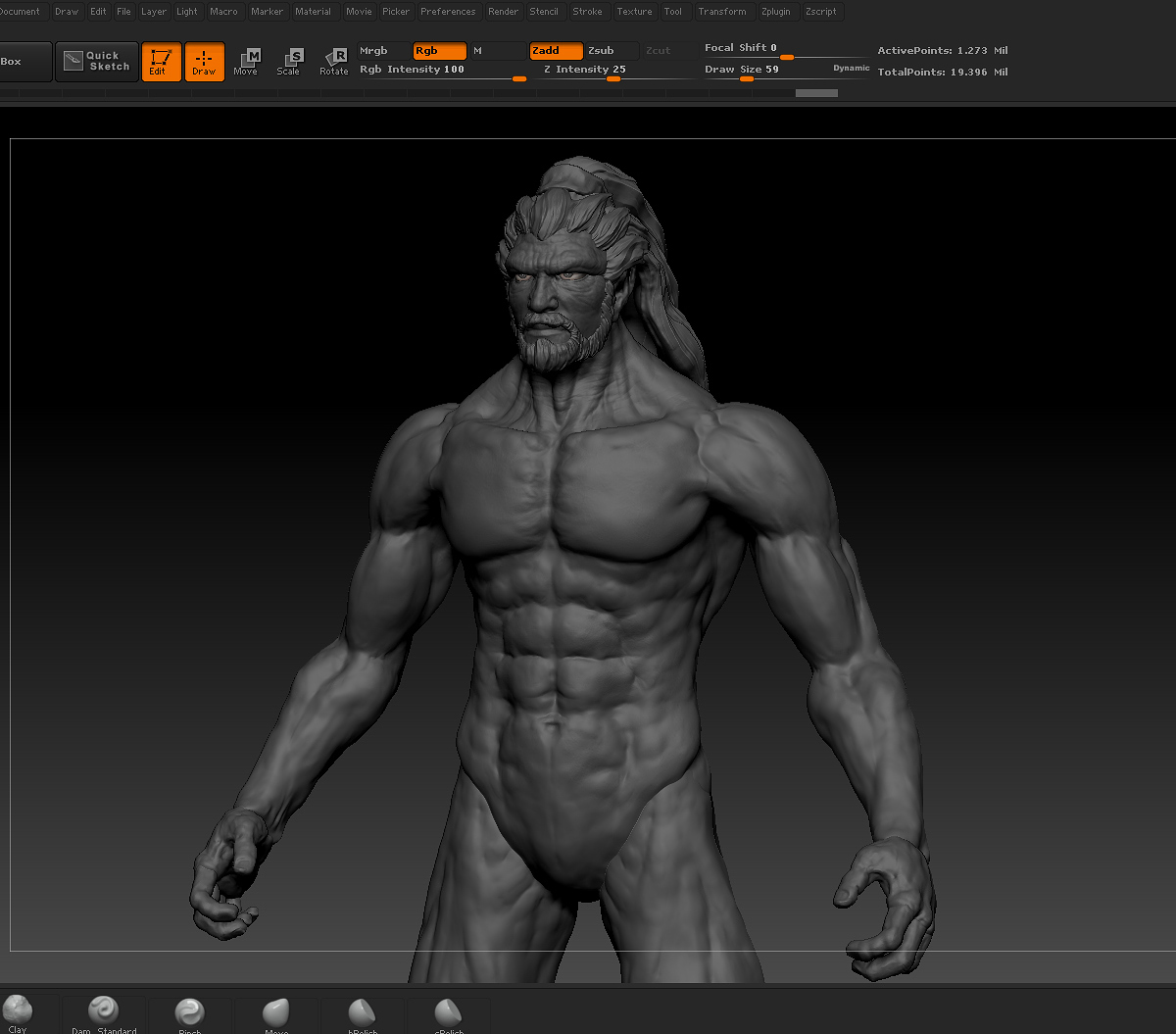
Task: Open the LightBox button
Action: click(24, 61)
